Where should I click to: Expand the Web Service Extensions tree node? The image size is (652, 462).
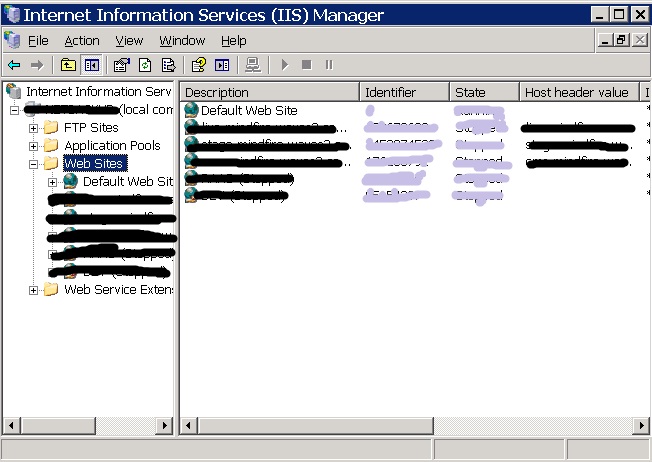coord(33,290)
